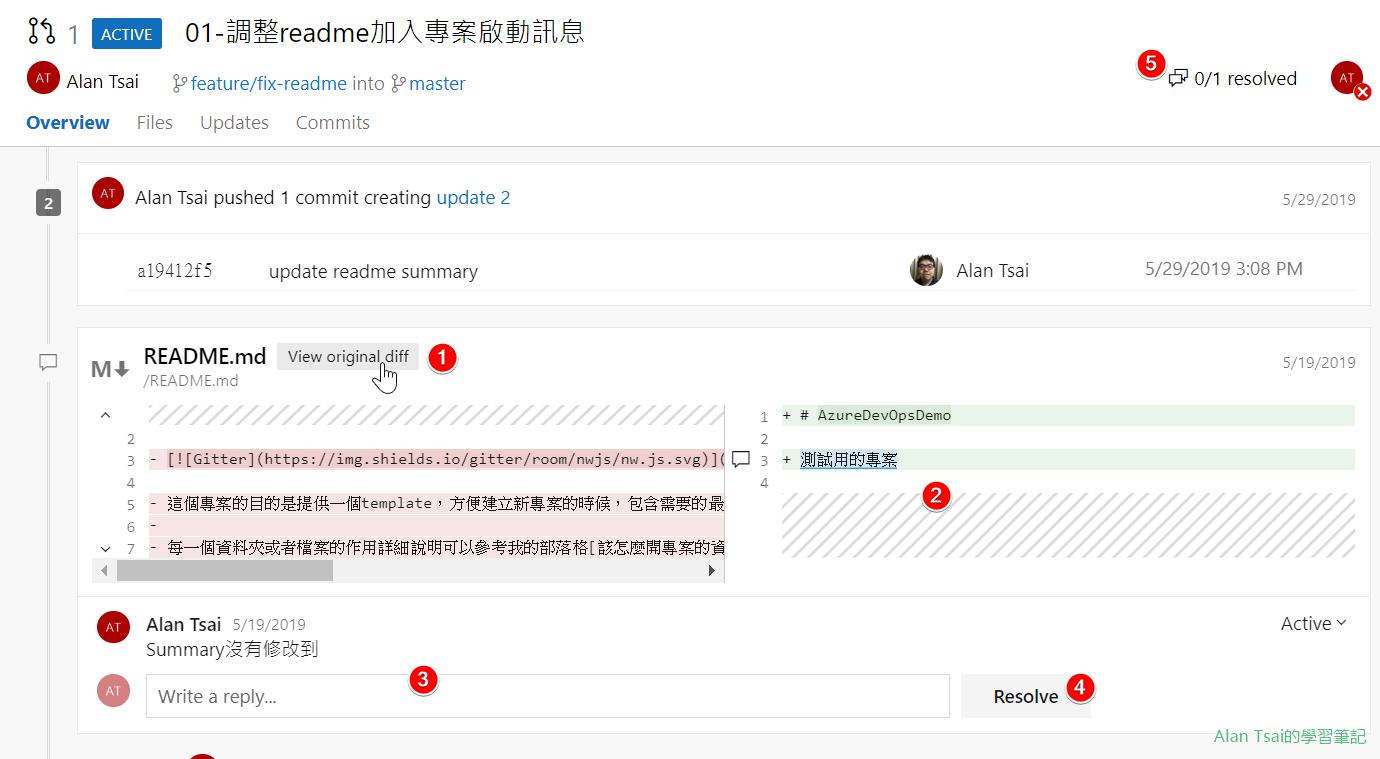Click the Write a reply input field
Image resolution: width=1380 pixels, height=759 pixels.
tap(547, 696)
